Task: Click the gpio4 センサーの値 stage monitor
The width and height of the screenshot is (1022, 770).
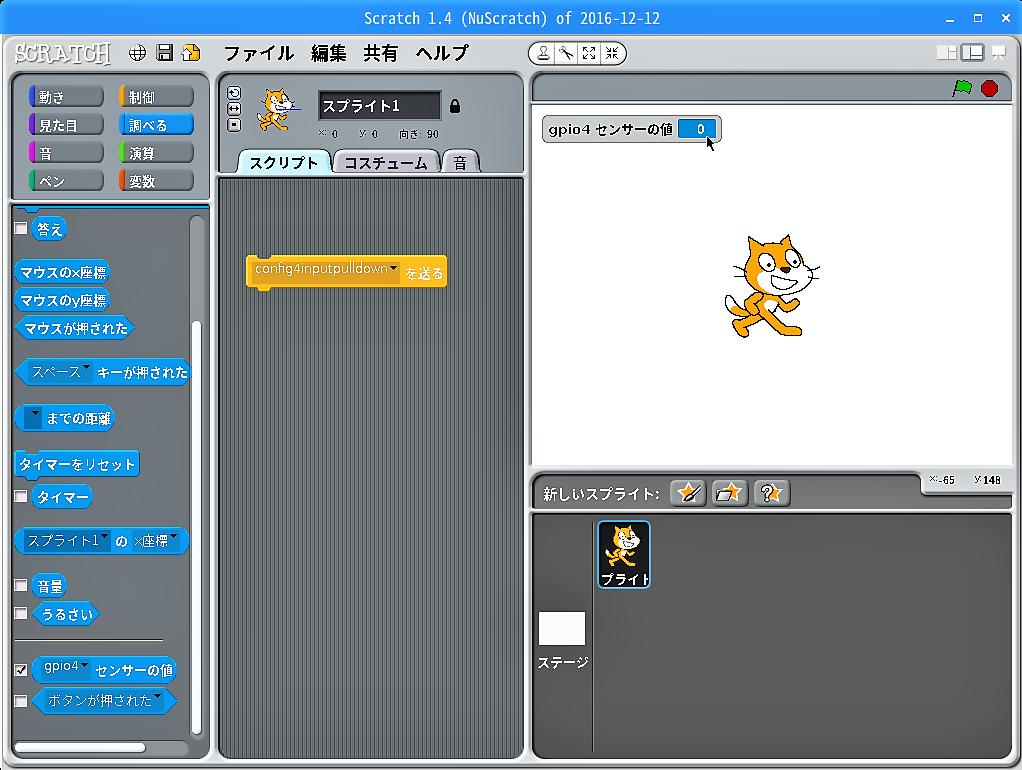Action: [x=632, y=129]
